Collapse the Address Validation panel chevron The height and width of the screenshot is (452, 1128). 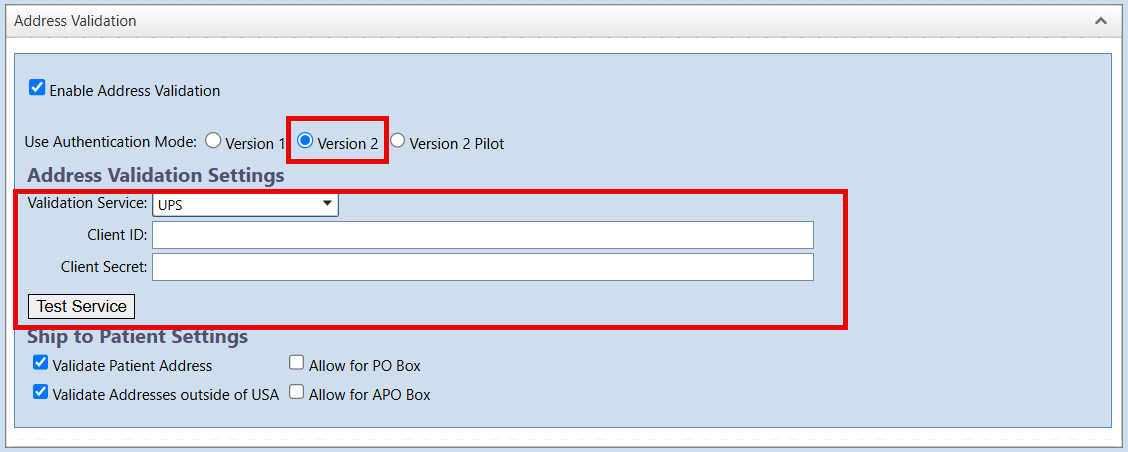point(1101,21)
